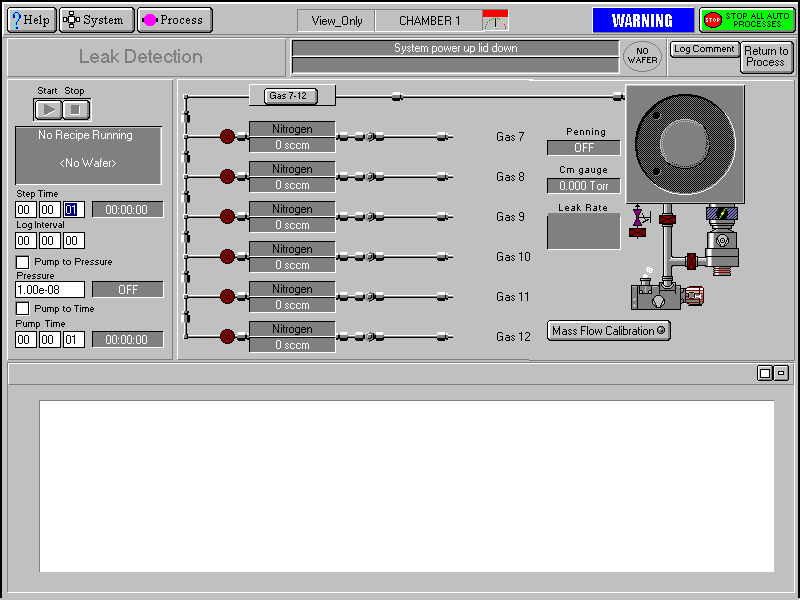Click the chamber lid graphic
Screen dimensions: 800x600
tap(685, 141)
